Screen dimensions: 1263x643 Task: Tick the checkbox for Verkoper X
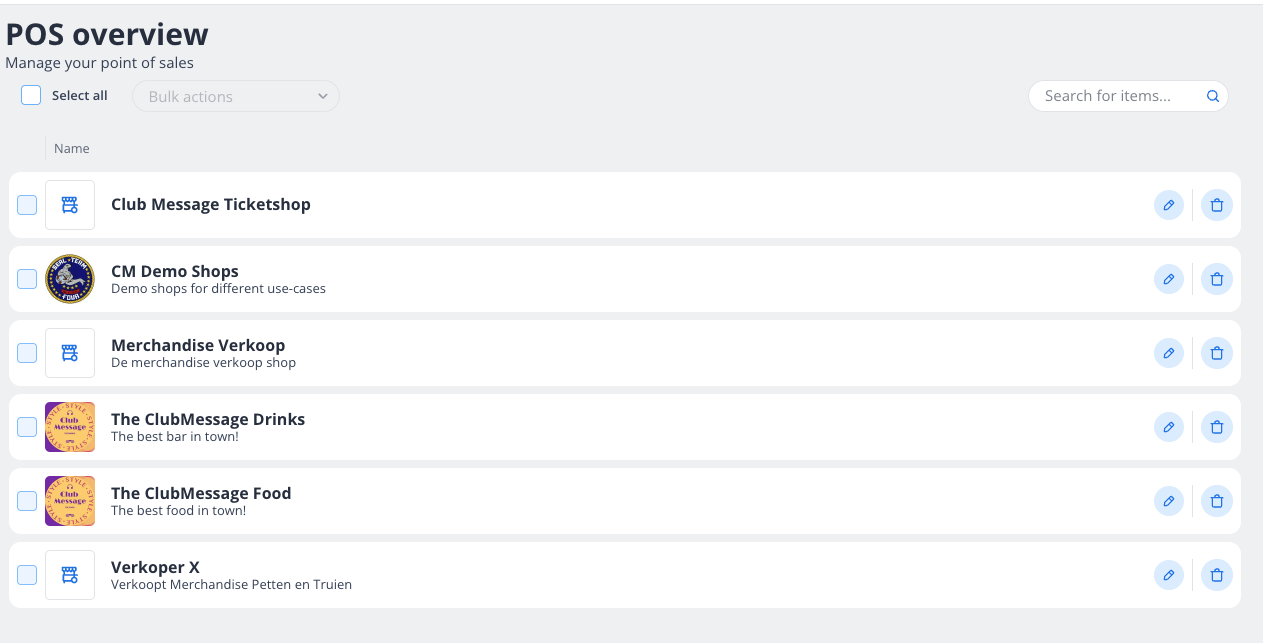tap(27, 575)
